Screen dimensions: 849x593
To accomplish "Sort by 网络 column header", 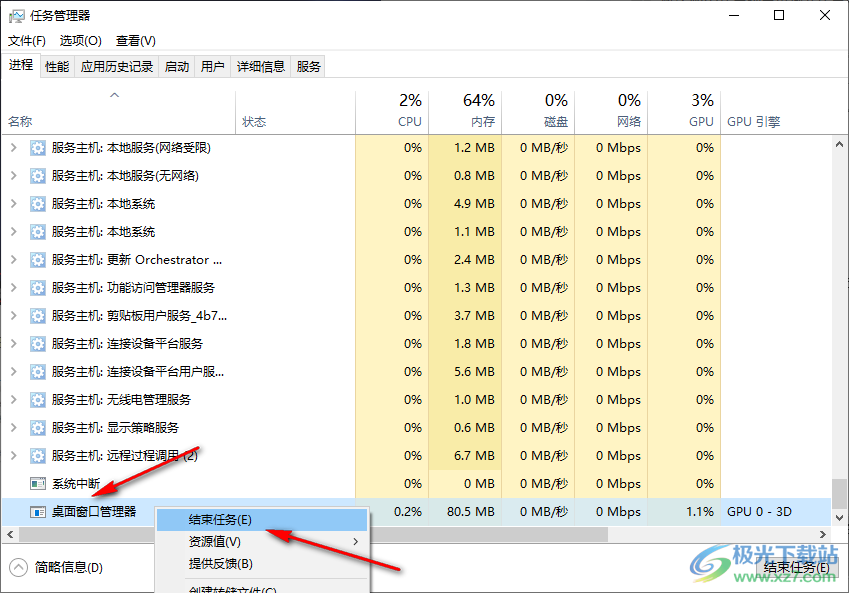I will coord(611,112).
